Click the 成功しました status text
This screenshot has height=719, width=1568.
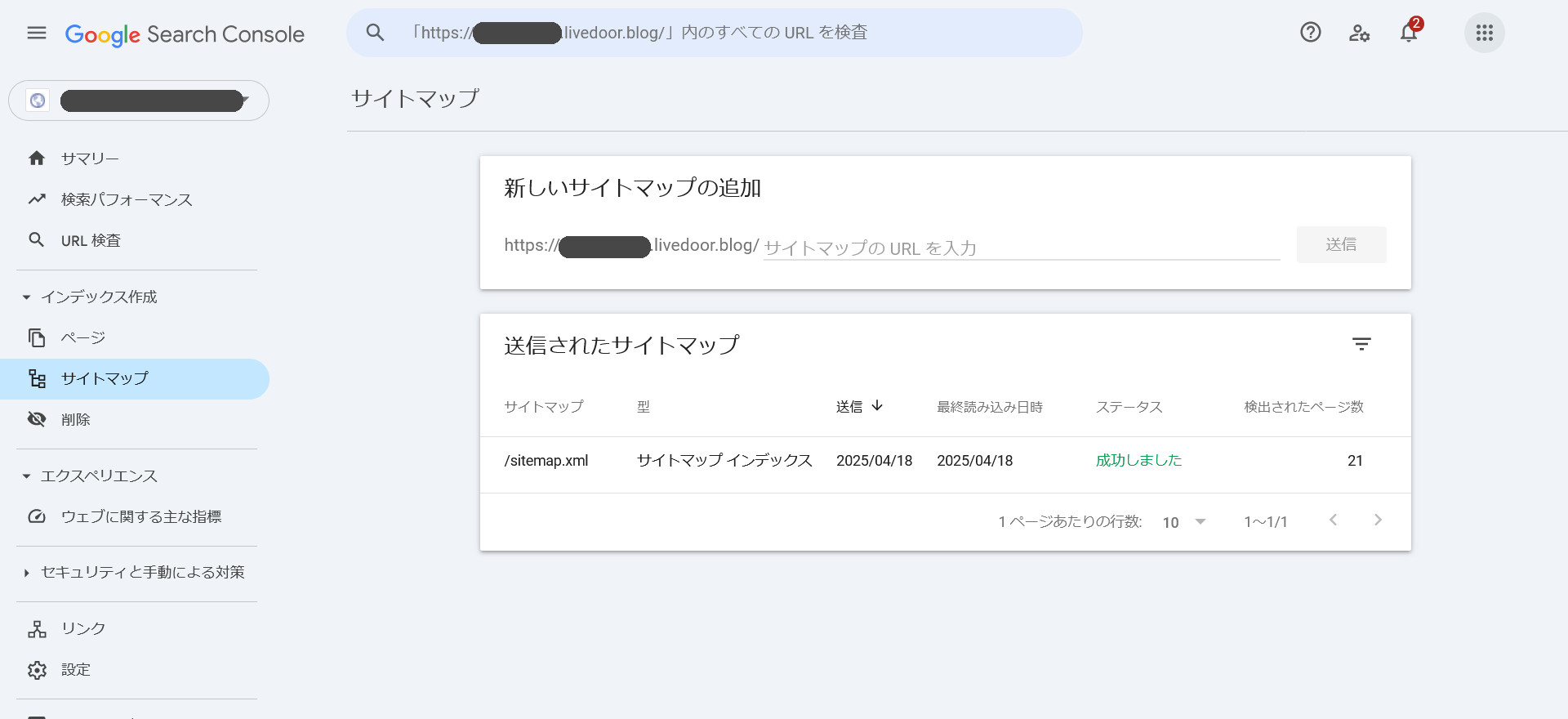click(1138, 461)
